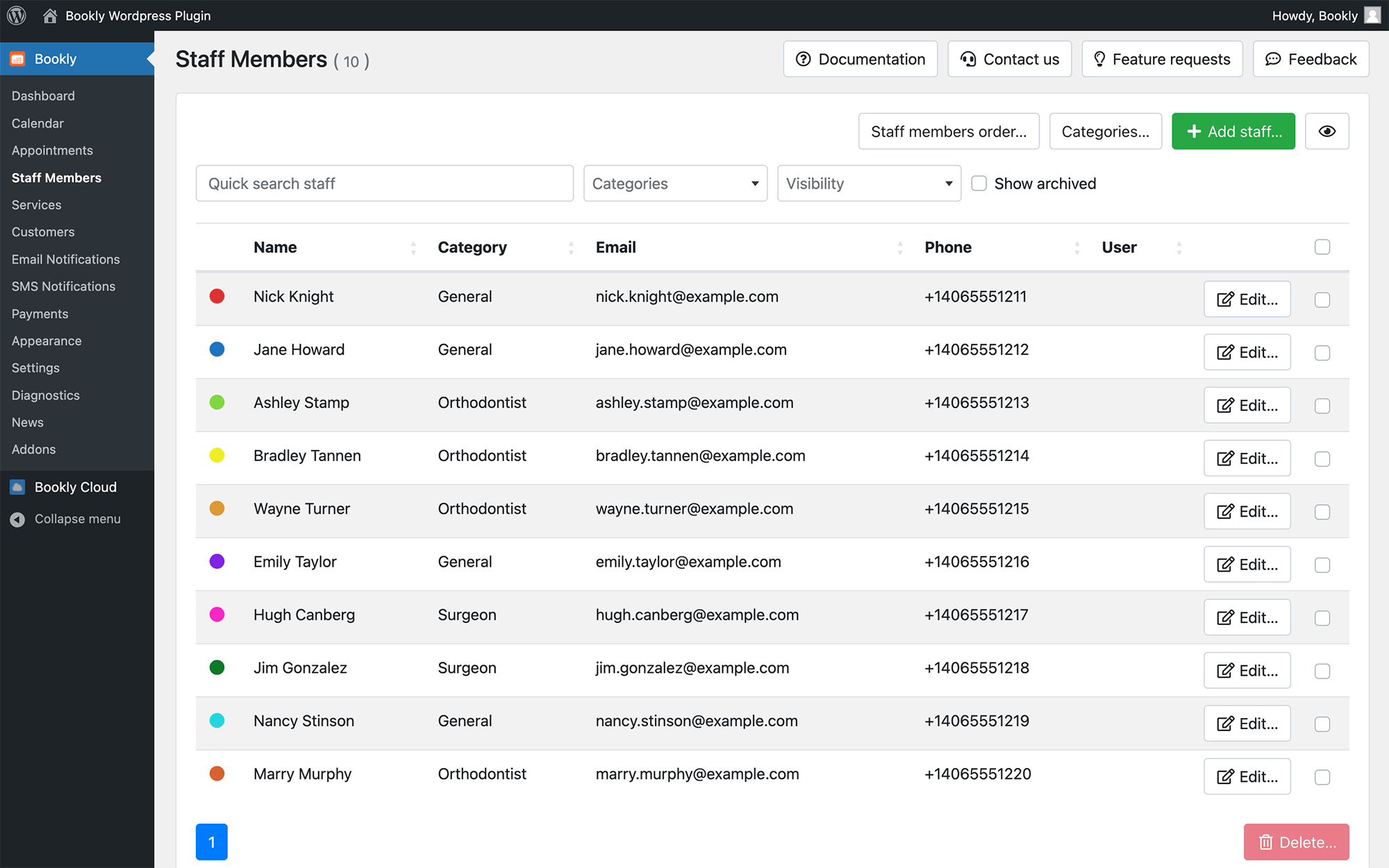Click the Feature requests lightbulb icon
Screen dimensions: 1389x868
pyautogui.click(x=1099, y=59)
